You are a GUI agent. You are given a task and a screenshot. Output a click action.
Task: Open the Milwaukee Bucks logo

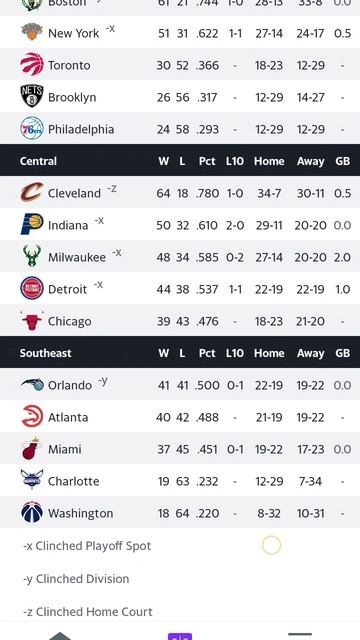32,256
